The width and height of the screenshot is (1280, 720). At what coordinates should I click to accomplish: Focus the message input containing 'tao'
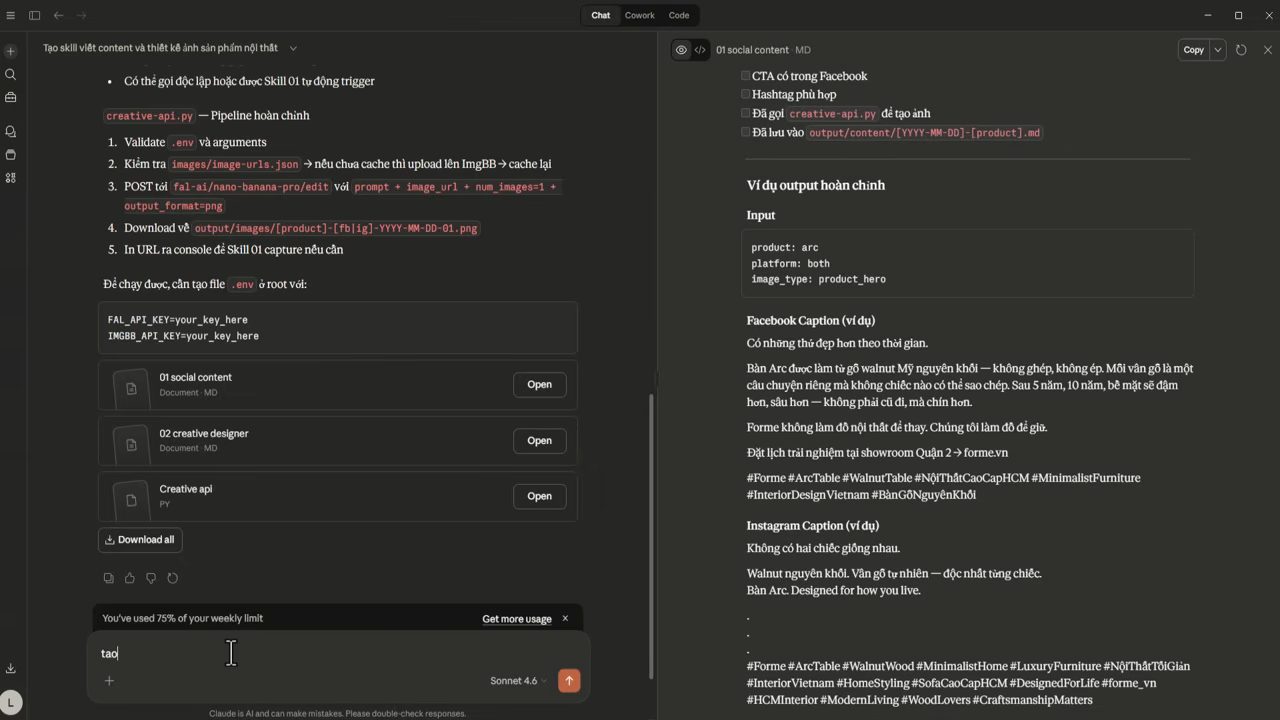tap(338, 653)
